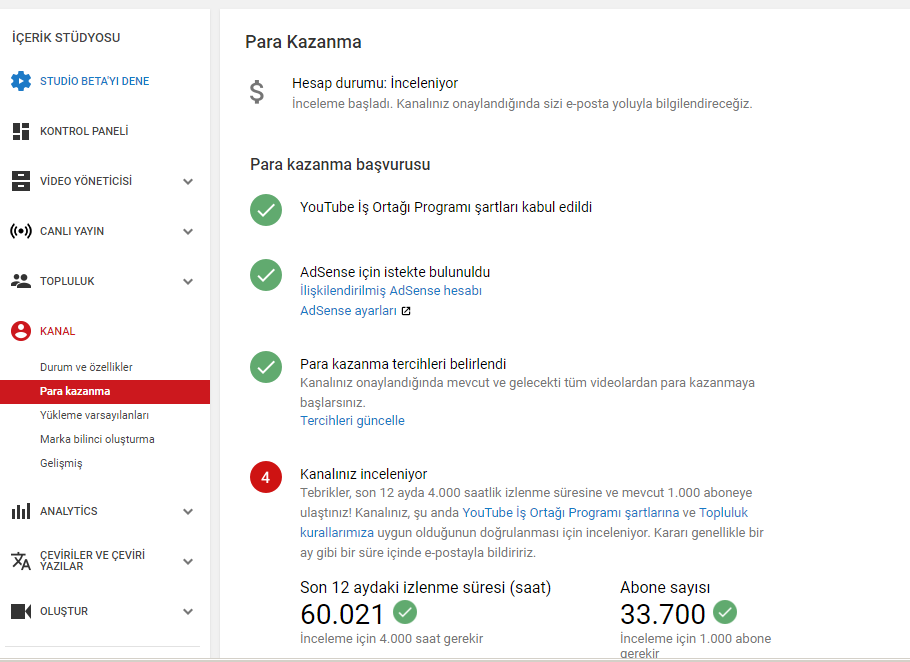Open the Canlı Yayın menu label

72,231
